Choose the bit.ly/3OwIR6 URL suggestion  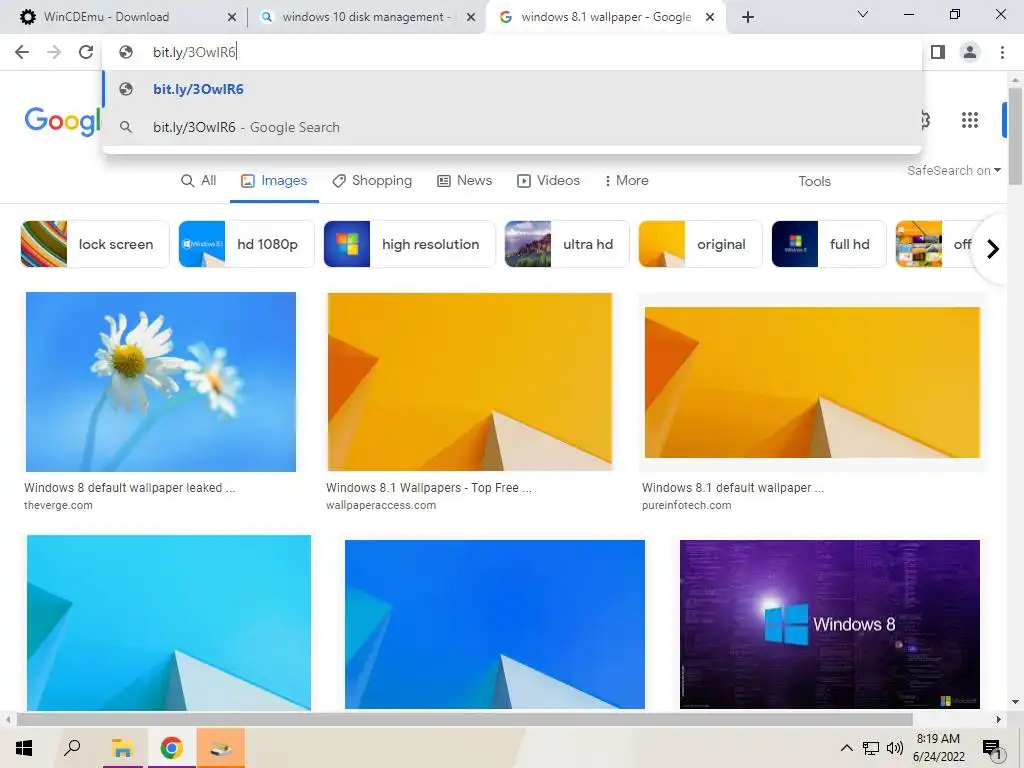tap(512, 89)
